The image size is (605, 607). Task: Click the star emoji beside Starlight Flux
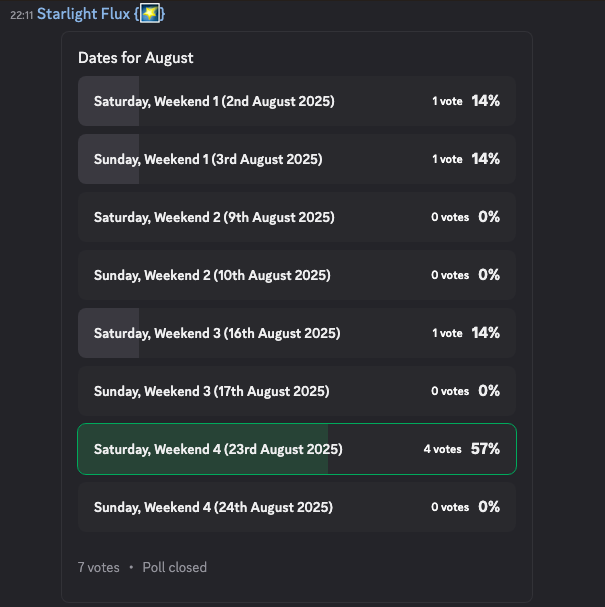(x=150, y=14)
